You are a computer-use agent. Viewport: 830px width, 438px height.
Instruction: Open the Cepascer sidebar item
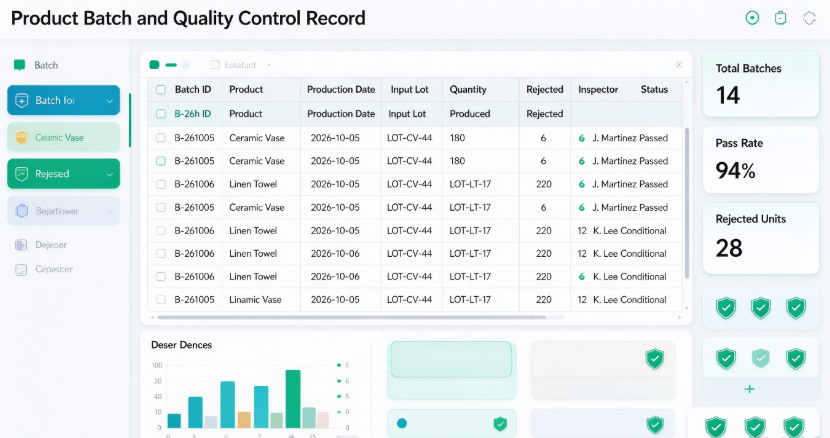(x=44, y=270)
